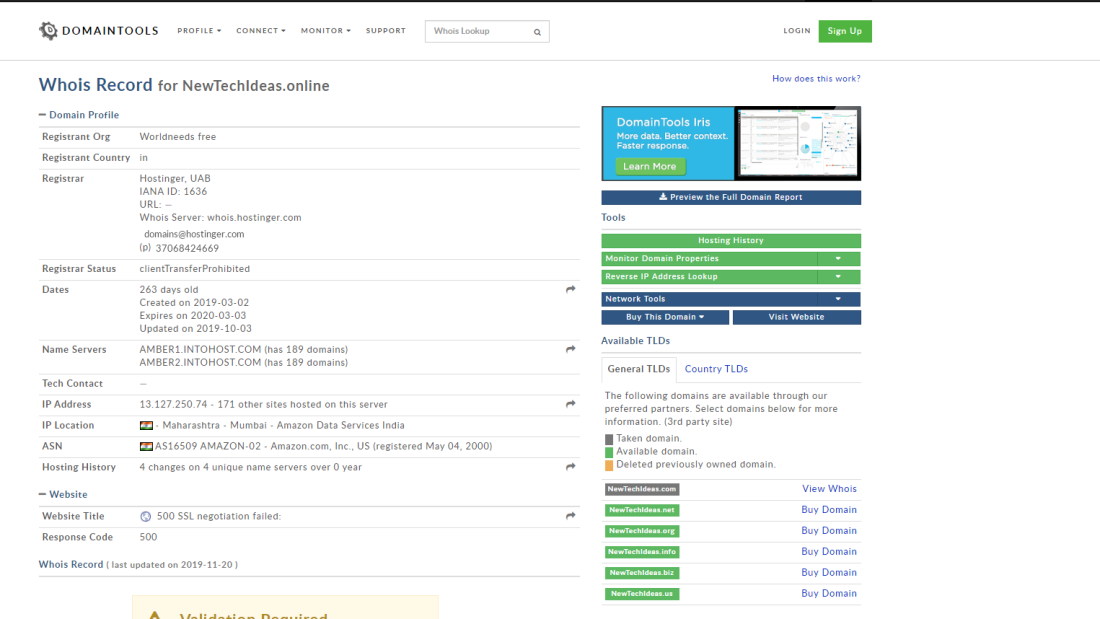Click View Whois for NewTechIdeas.com
This screenshot has height=619, width=1100.
coord(829,489)
